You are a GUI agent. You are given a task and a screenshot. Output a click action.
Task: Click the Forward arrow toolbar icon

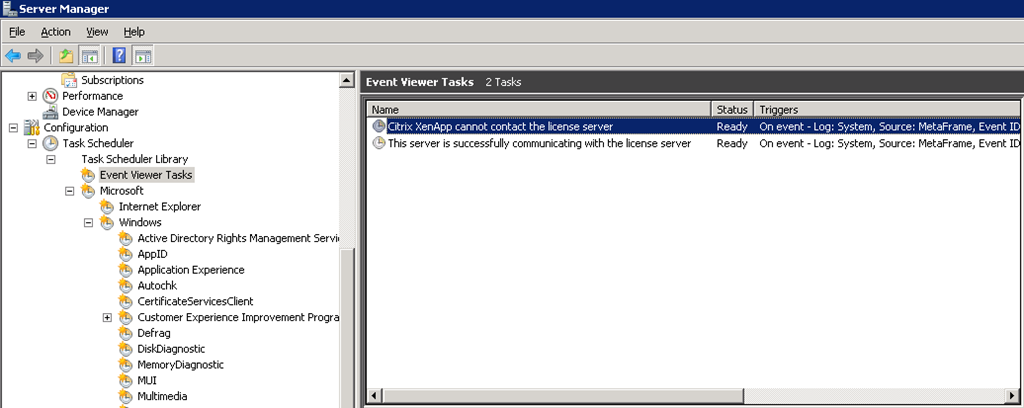pyautogui.click(x=35, y=56)
